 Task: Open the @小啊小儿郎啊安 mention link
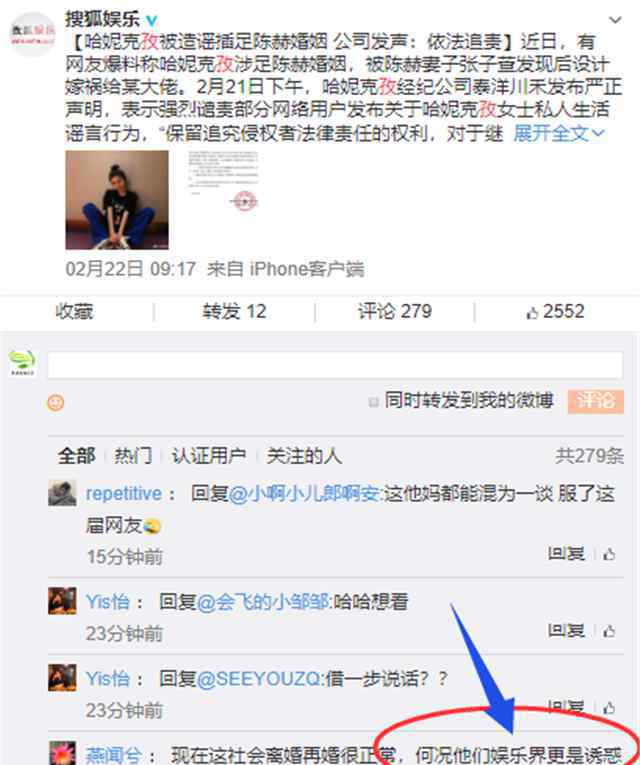tap(304, 494)
